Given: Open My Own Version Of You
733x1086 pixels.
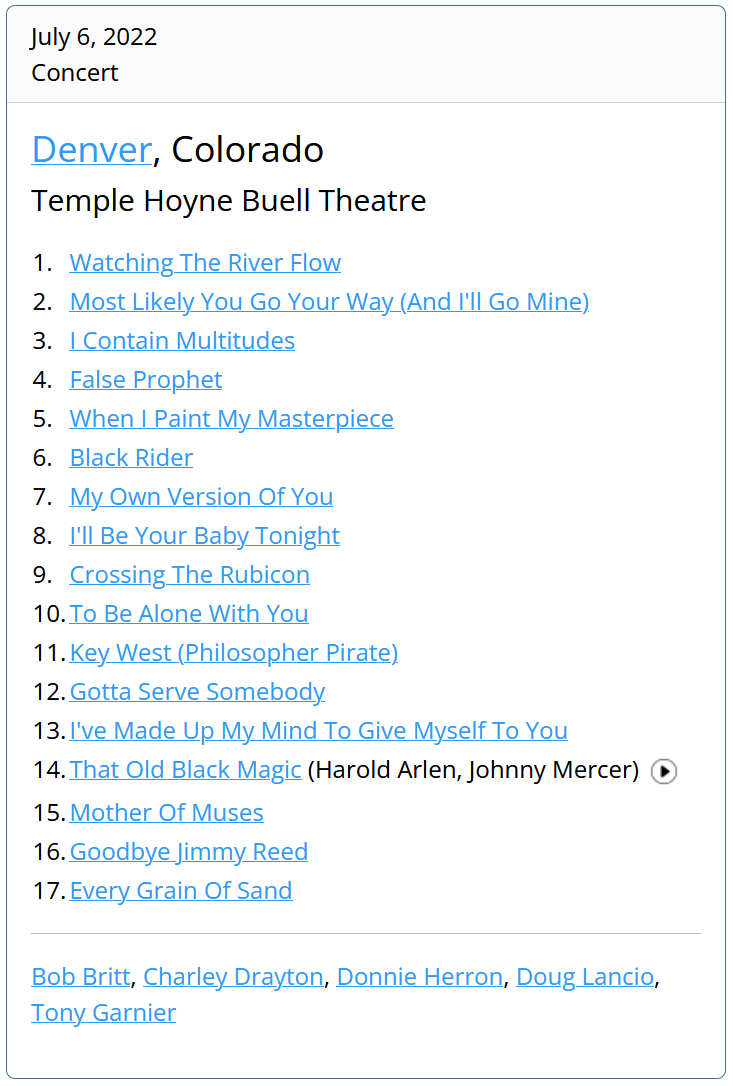Looking at the screenshot, I should pos(201,497).
